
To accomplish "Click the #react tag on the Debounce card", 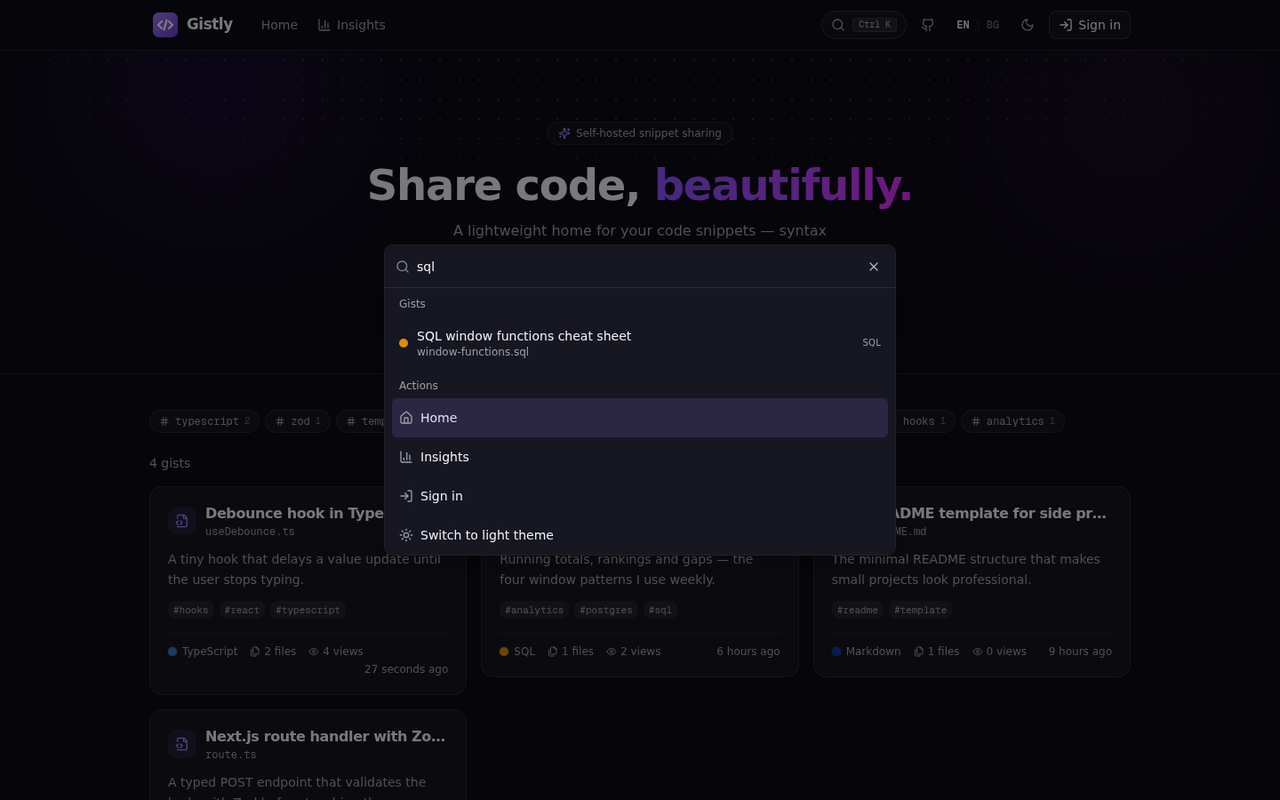I will pos(242,610).
